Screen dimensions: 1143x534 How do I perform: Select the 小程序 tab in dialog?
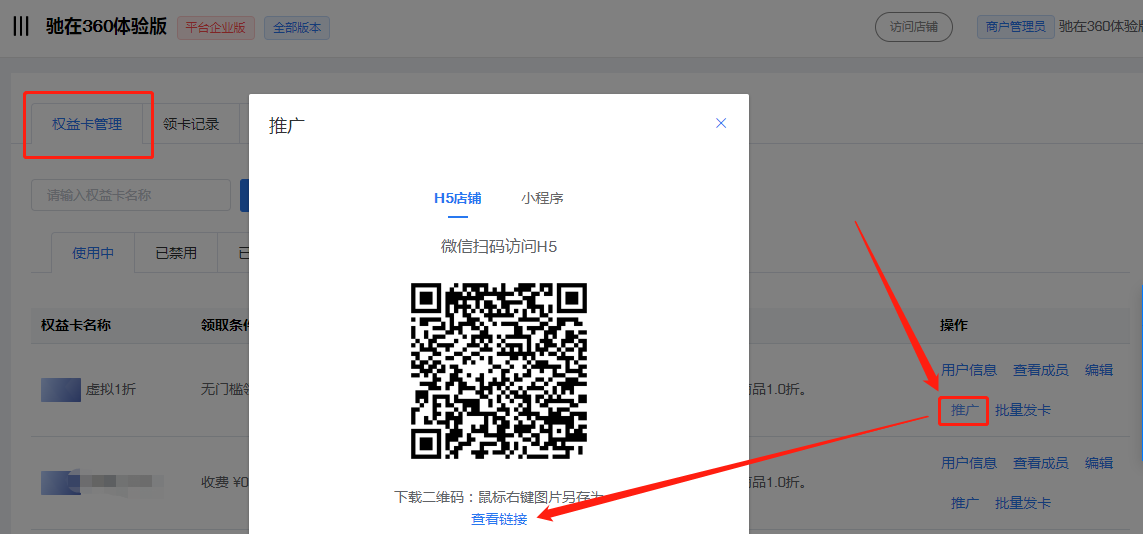(x=542, y=198)
